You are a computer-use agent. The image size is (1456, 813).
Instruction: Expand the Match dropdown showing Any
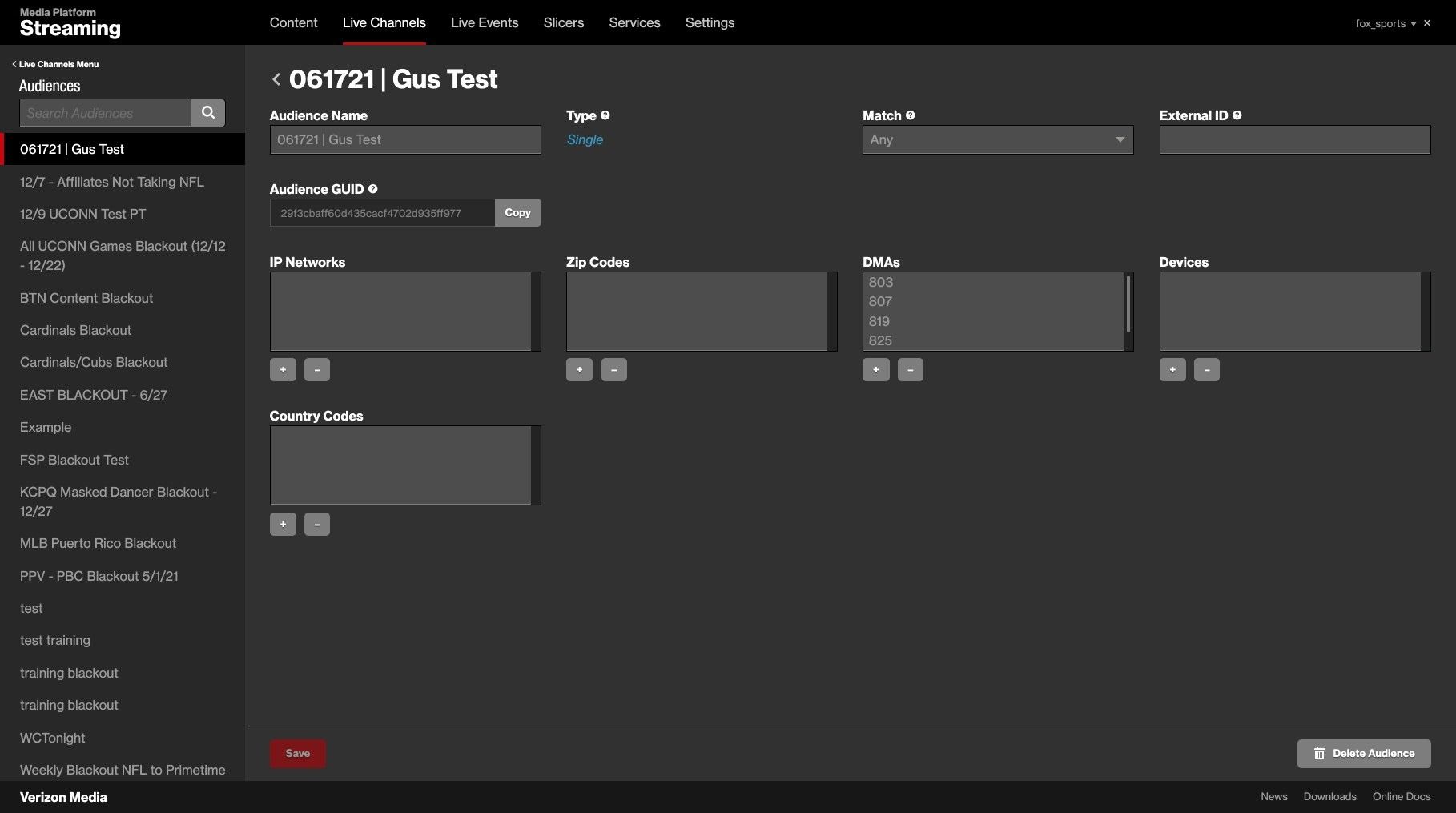click(998, 139)
